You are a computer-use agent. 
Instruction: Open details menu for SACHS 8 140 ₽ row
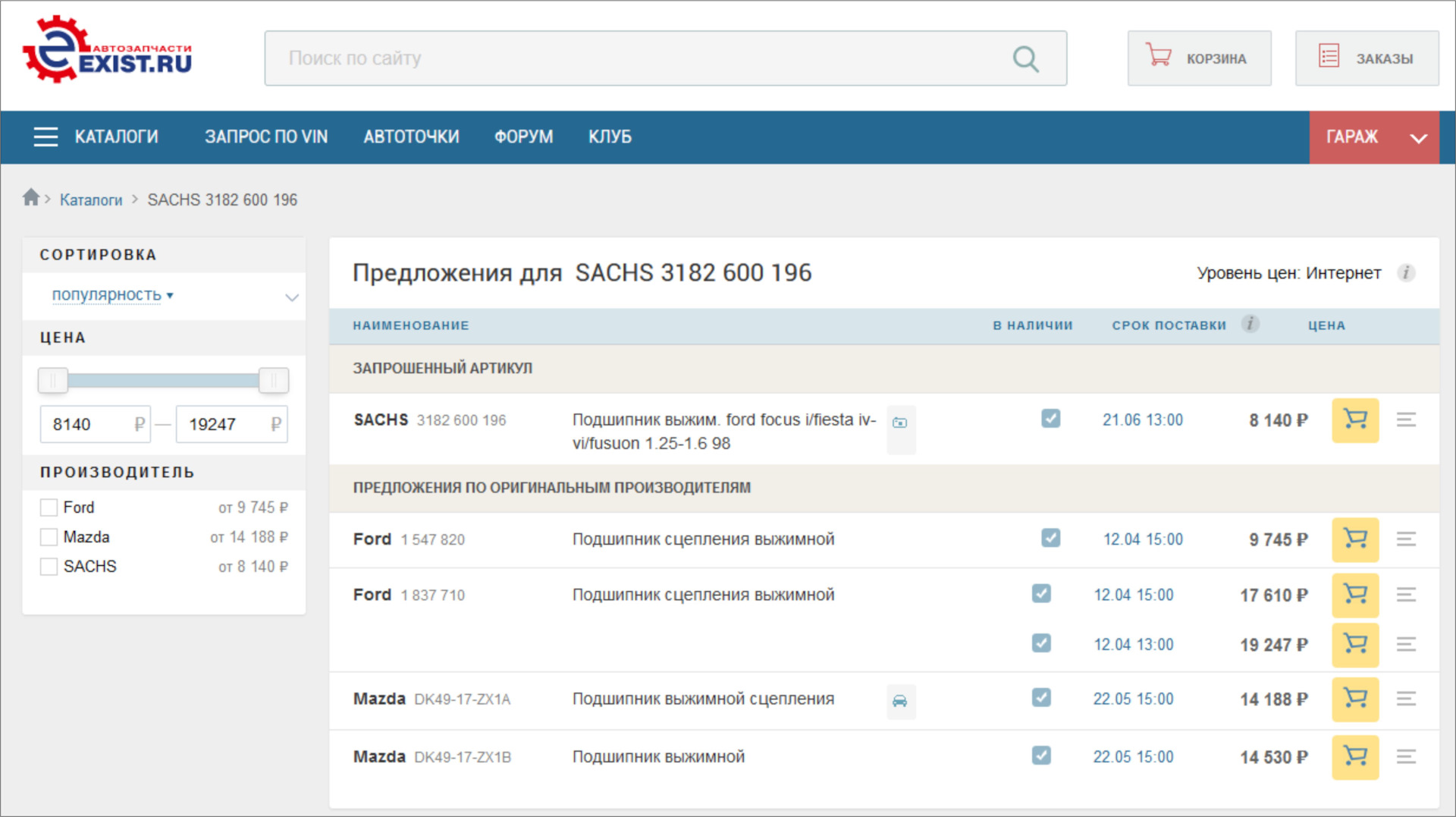[1406, 419]
